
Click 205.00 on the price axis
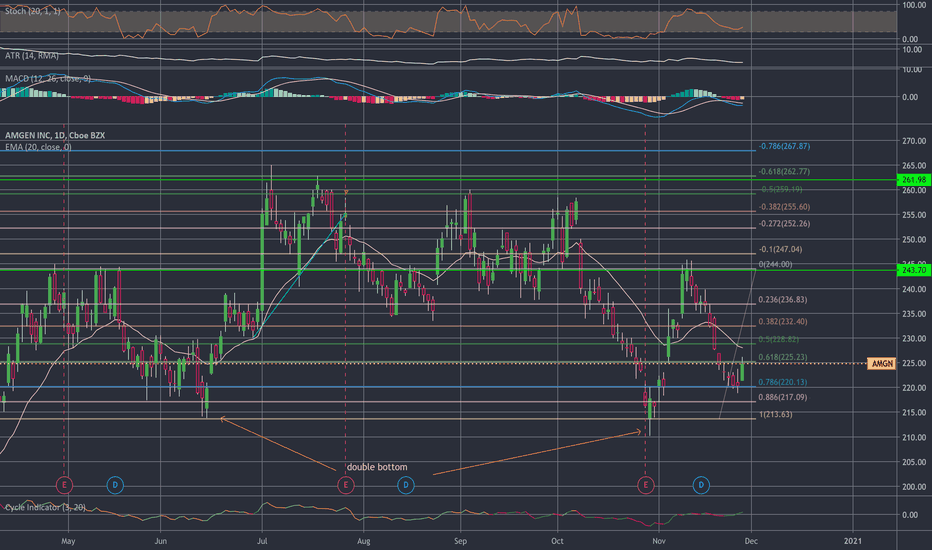click(x=914, y=462)
